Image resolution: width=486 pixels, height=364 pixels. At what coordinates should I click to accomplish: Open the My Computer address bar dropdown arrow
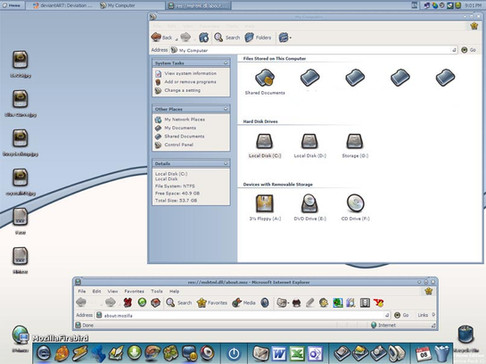click(x=454, y=50)
